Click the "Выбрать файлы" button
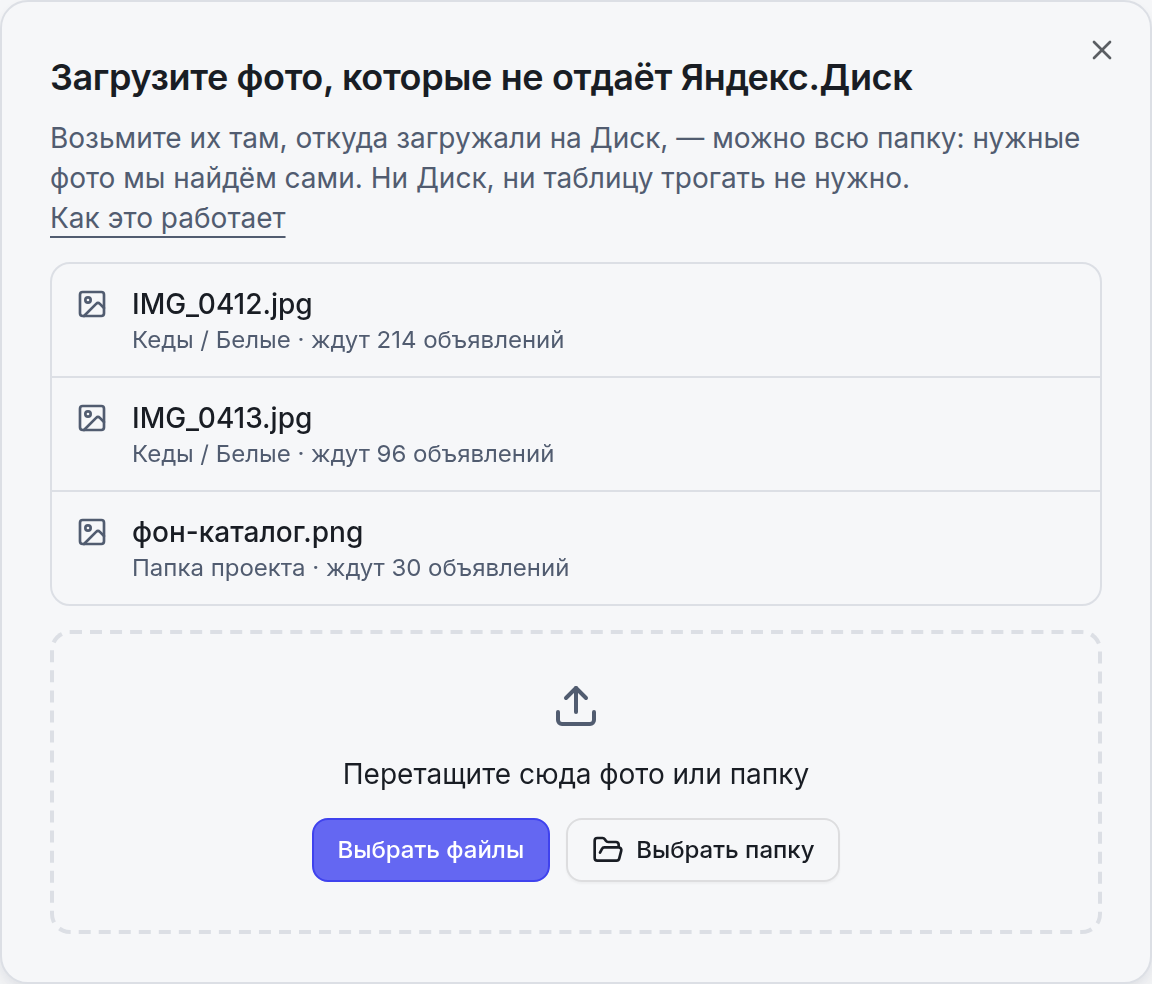Image resolution: width=1152 pixels, height=984 pixels. (x=431, y=850)
